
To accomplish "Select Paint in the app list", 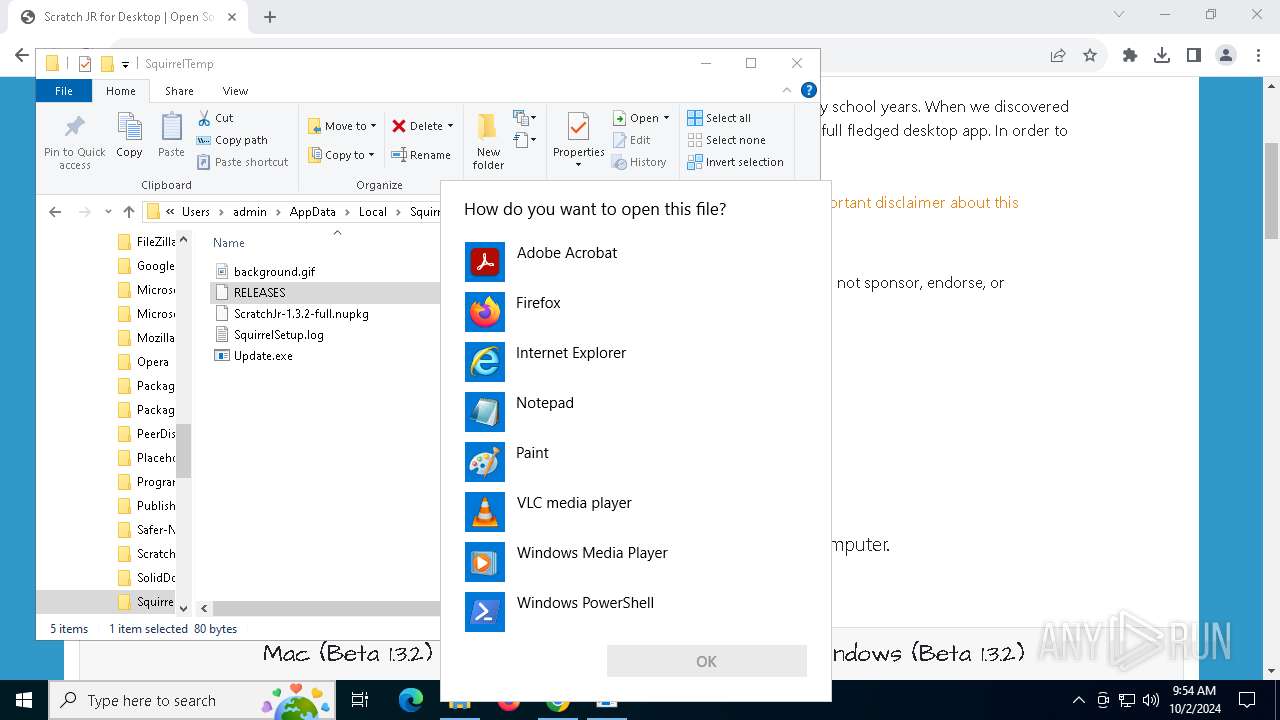I will point(636,462).
